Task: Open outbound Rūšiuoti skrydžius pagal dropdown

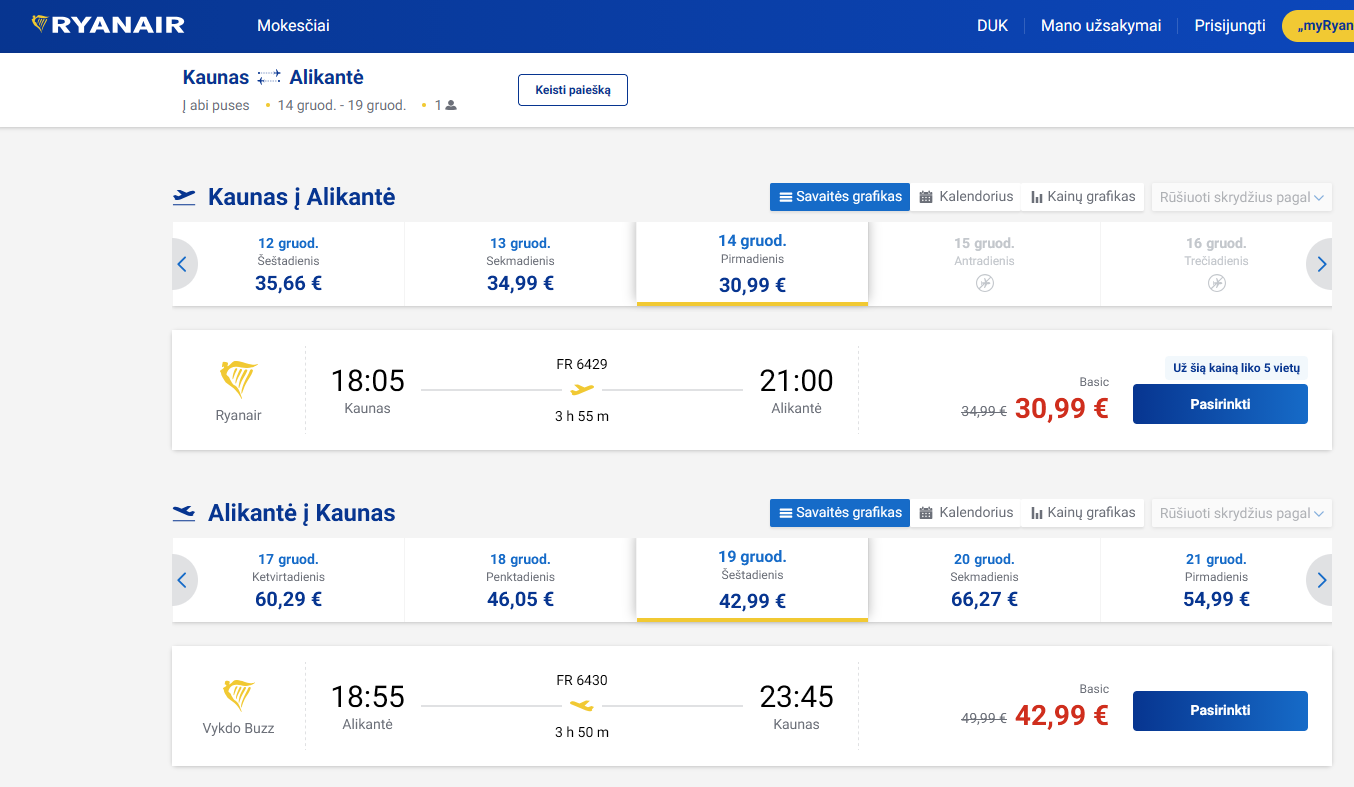Action: coord(1242,197)
